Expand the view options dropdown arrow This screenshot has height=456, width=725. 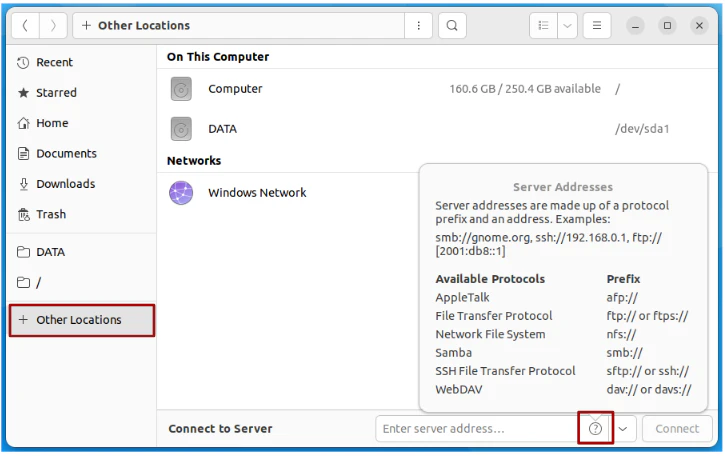[567, 25]
